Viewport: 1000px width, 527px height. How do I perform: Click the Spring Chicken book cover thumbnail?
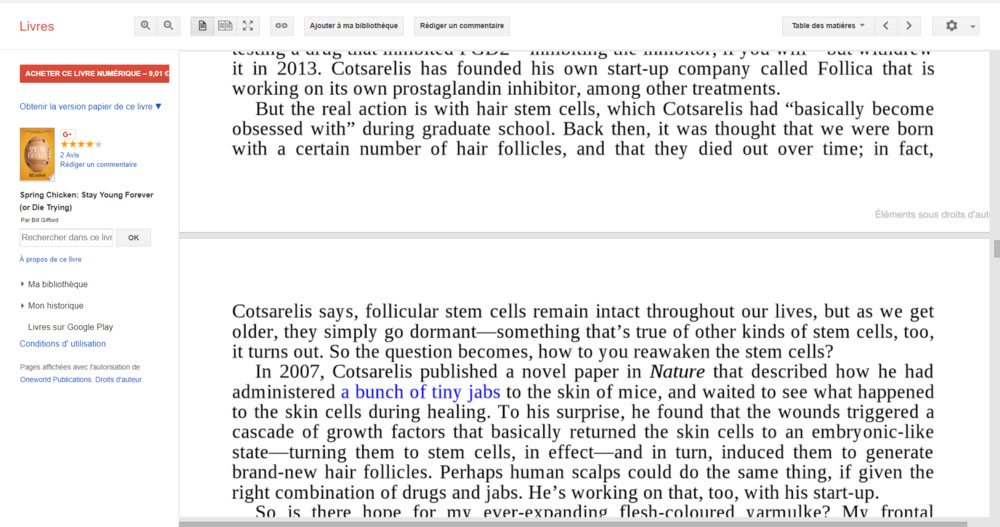(37, 155)
